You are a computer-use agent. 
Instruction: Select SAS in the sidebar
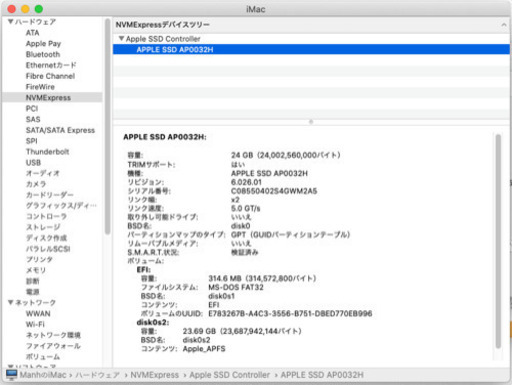click(33, 119)
